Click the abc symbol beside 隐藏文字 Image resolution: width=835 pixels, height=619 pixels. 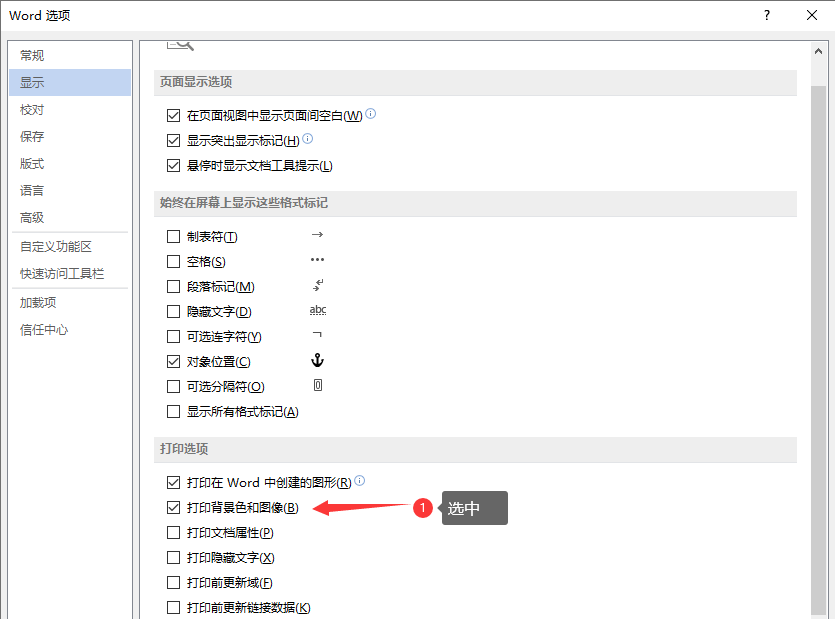318,310
